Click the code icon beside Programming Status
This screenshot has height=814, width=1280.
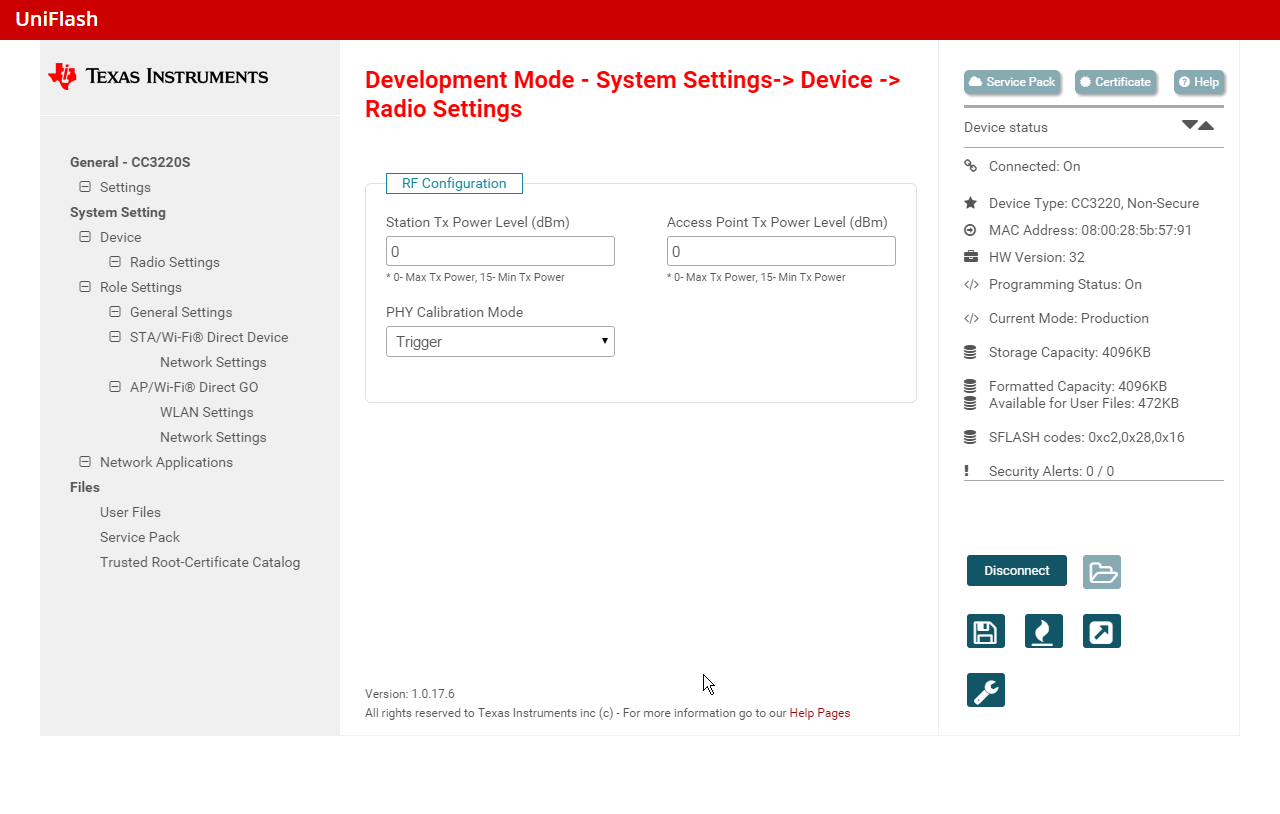point(971,284)
